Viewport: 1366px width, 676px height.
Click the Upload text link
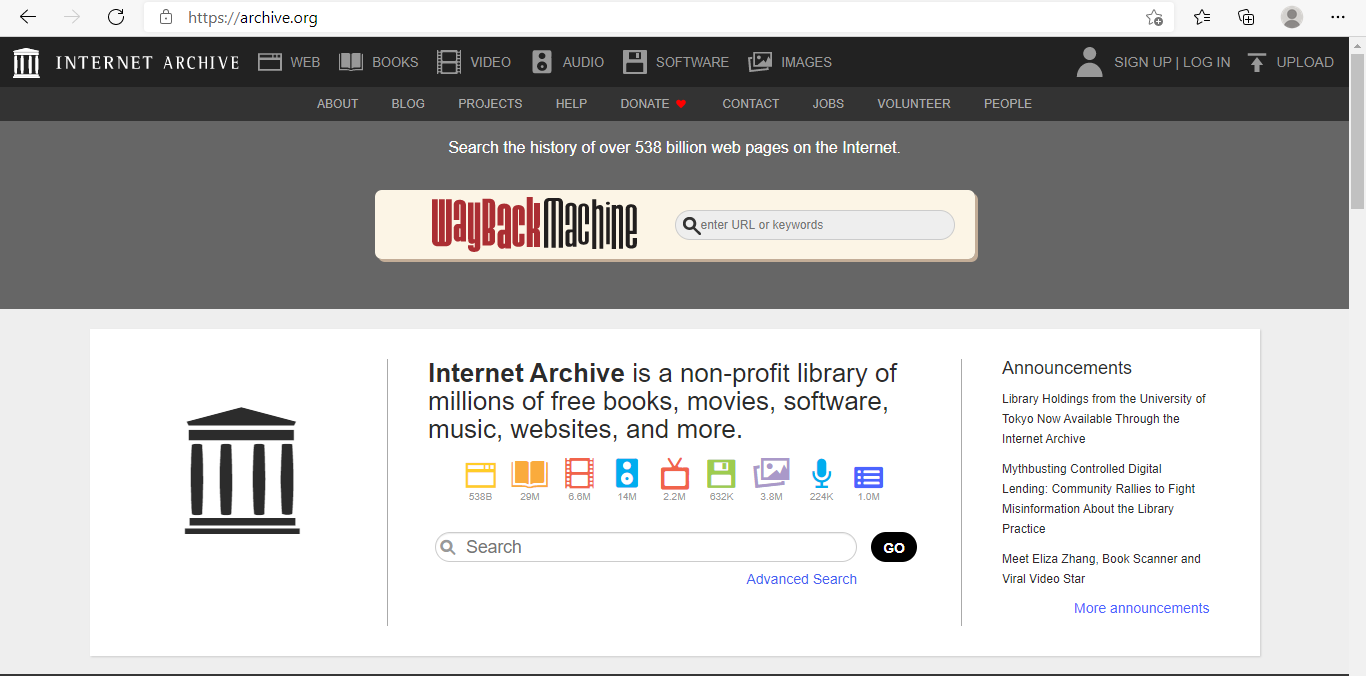pos(1305,62)
